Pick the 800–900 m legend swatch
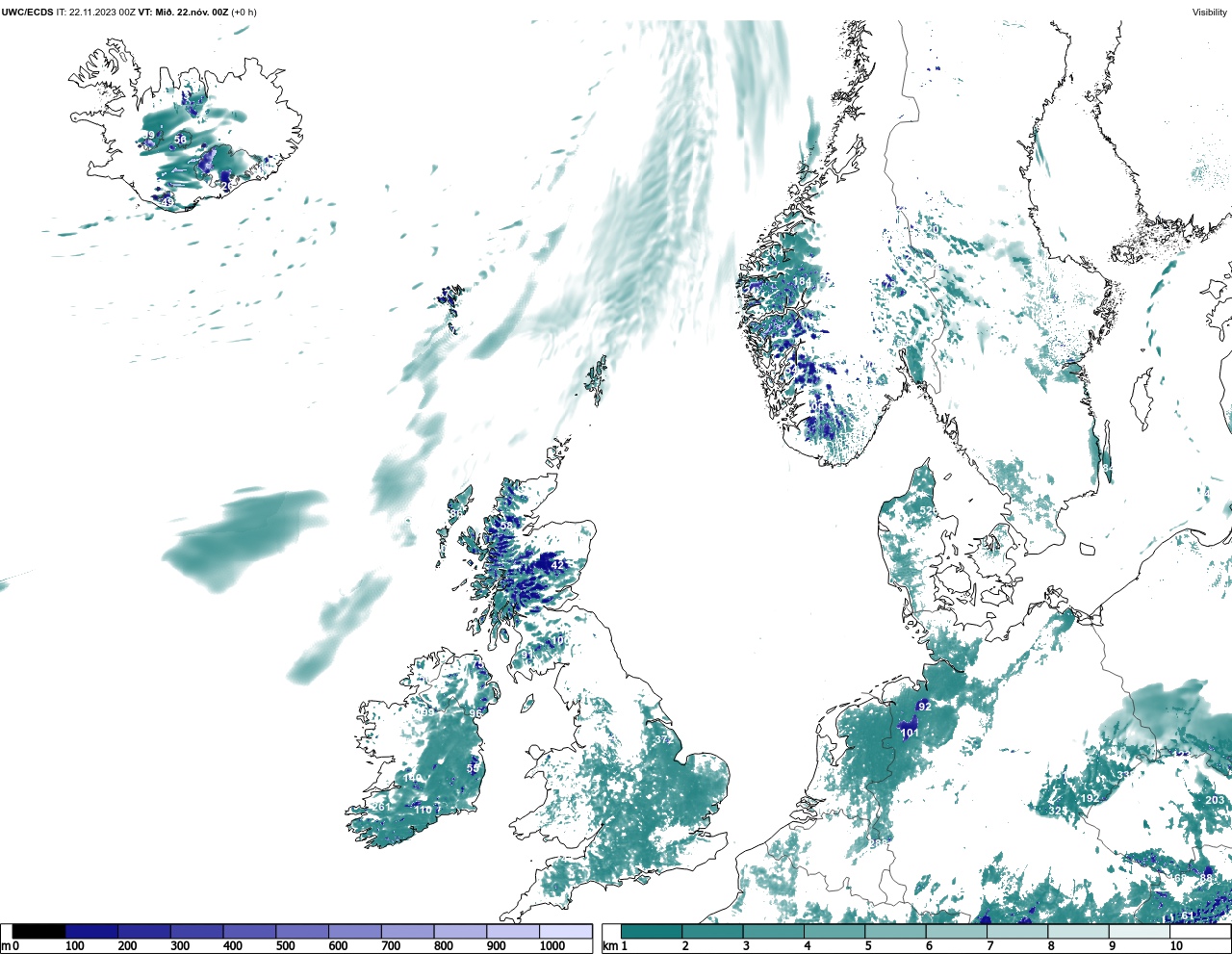Image resolution: width=1232 pixels, height=954 pixels. 460,931
